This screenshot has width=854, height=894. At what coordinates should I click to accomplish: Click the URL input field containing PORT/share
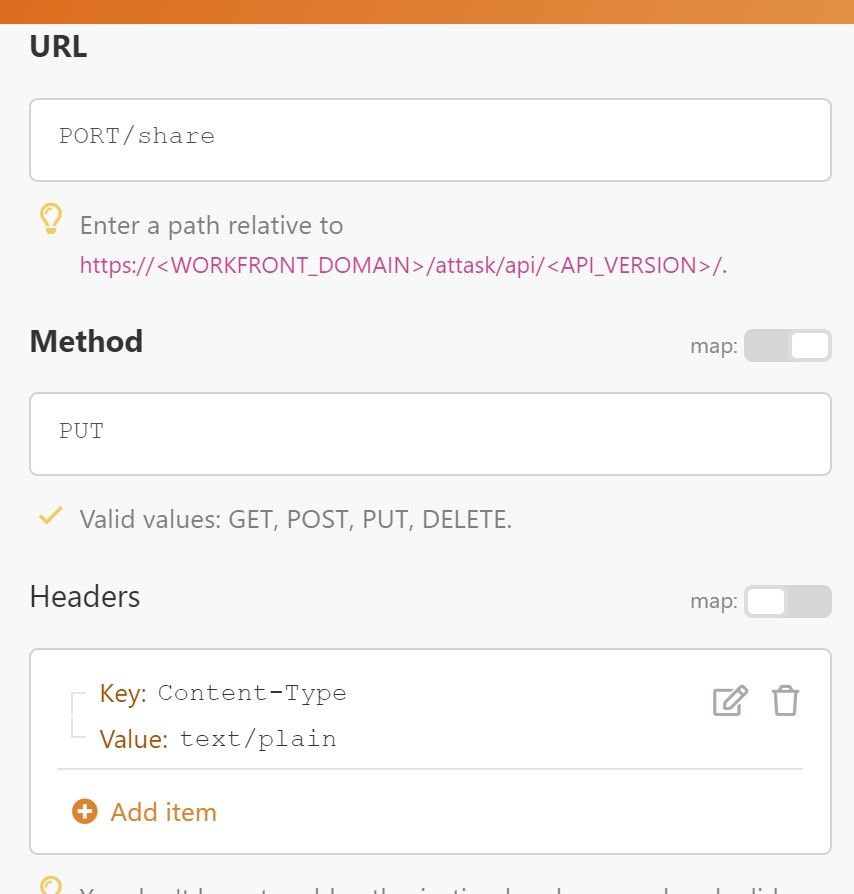coord(430,140)
